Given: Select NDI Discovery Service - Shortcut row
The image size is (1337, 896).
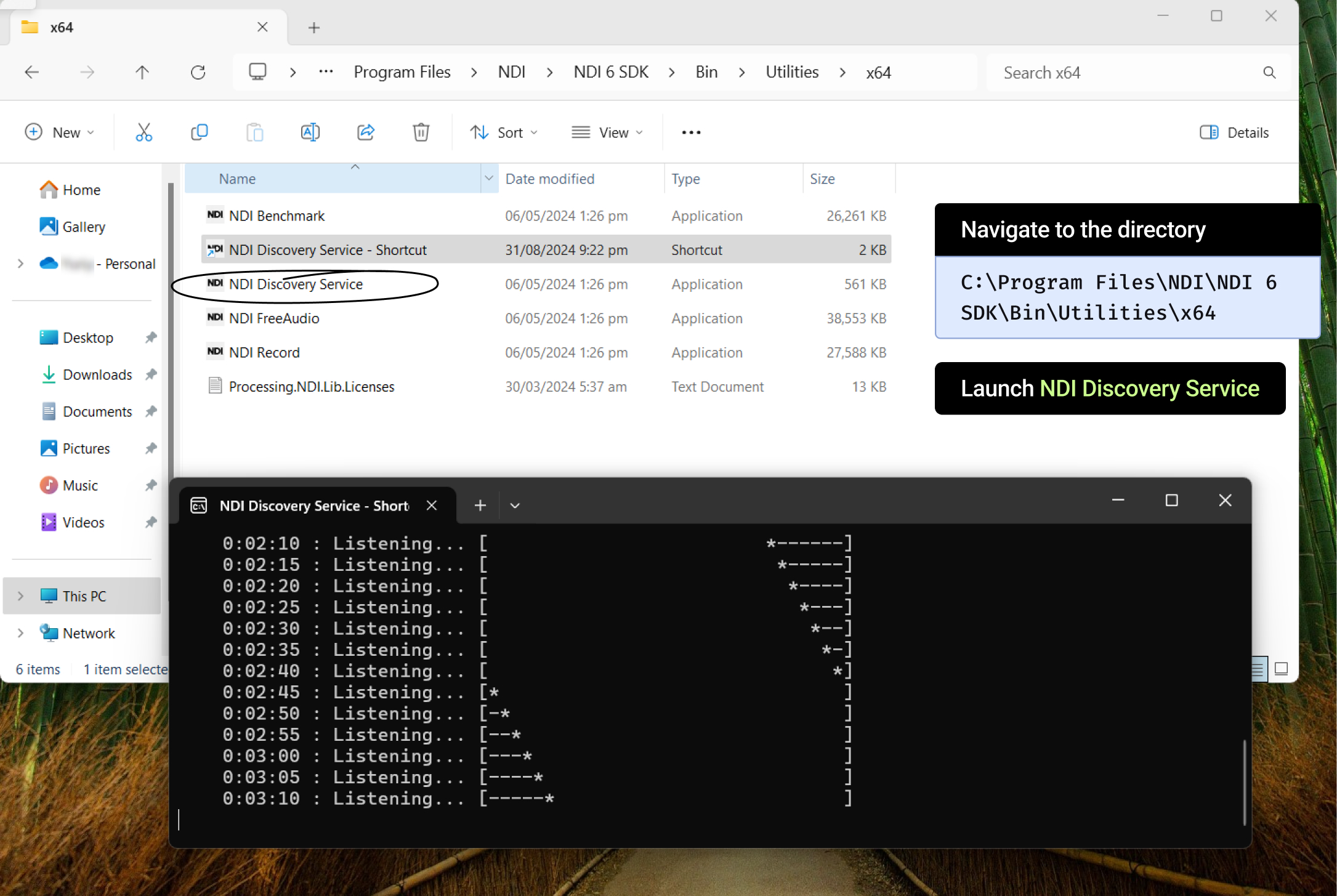Looking at the screenshot, I should tap(546, 249).
